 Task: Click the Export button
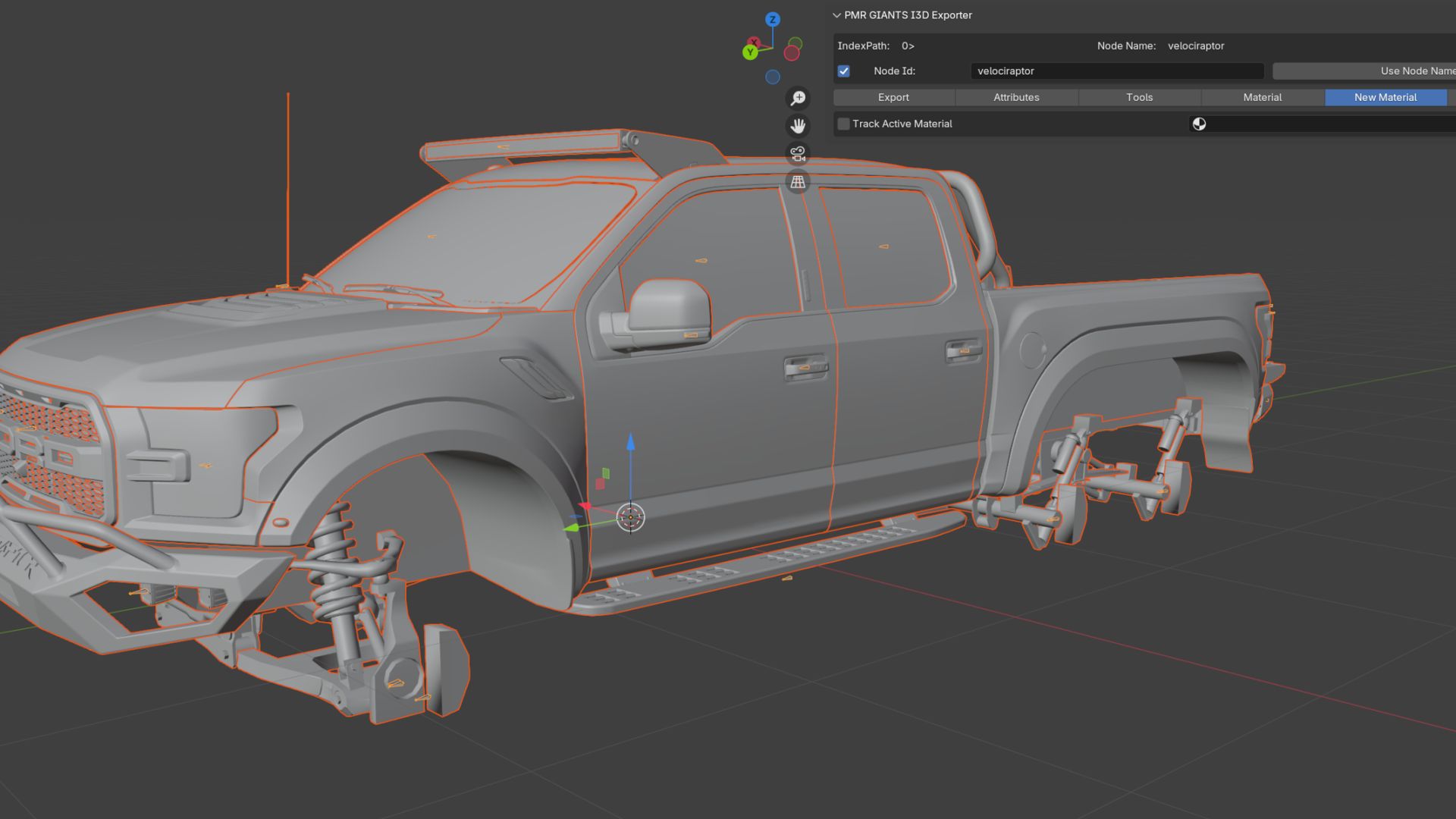[893, 97]
